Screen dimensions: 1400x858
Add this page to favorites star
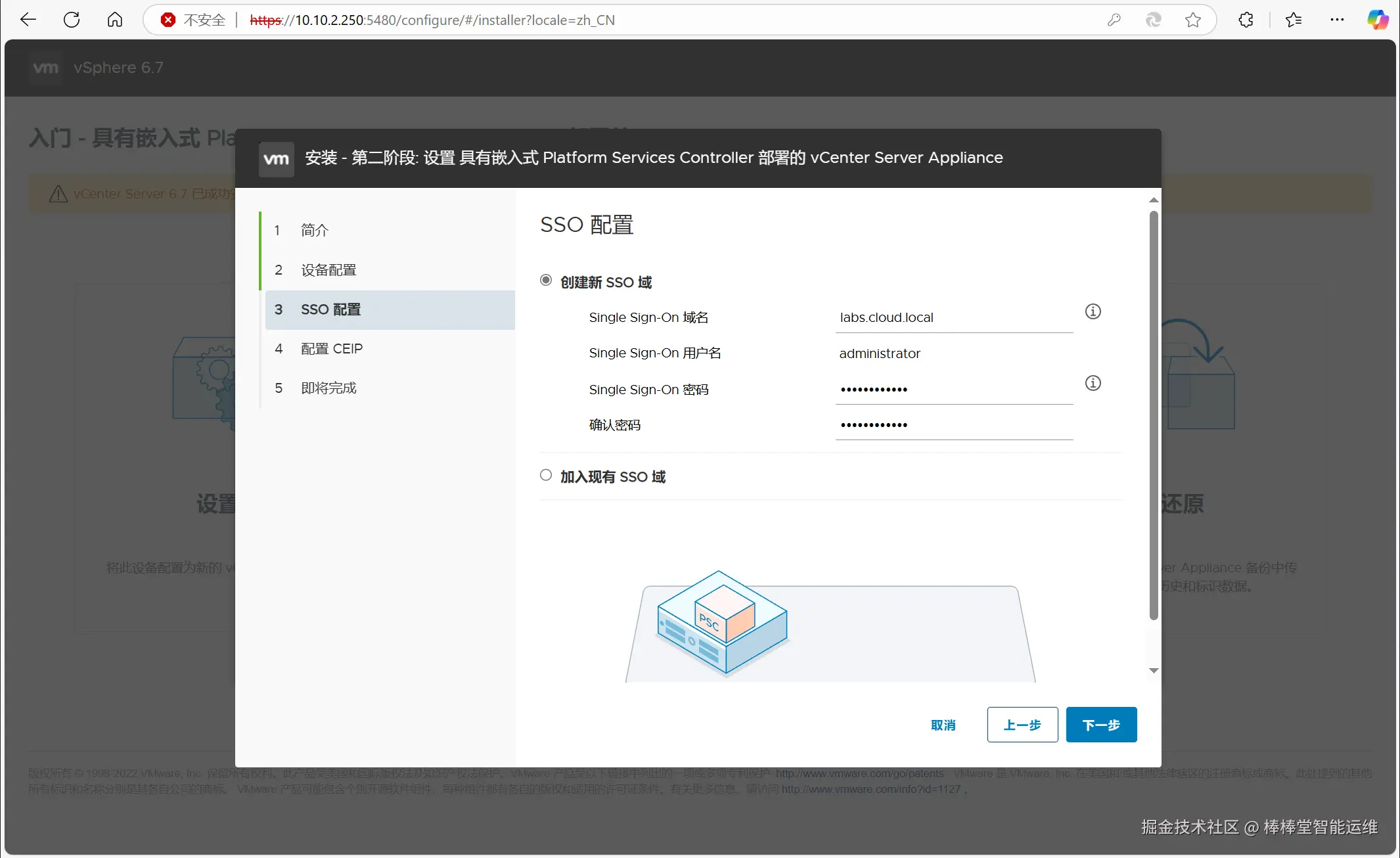[1193, 20]
